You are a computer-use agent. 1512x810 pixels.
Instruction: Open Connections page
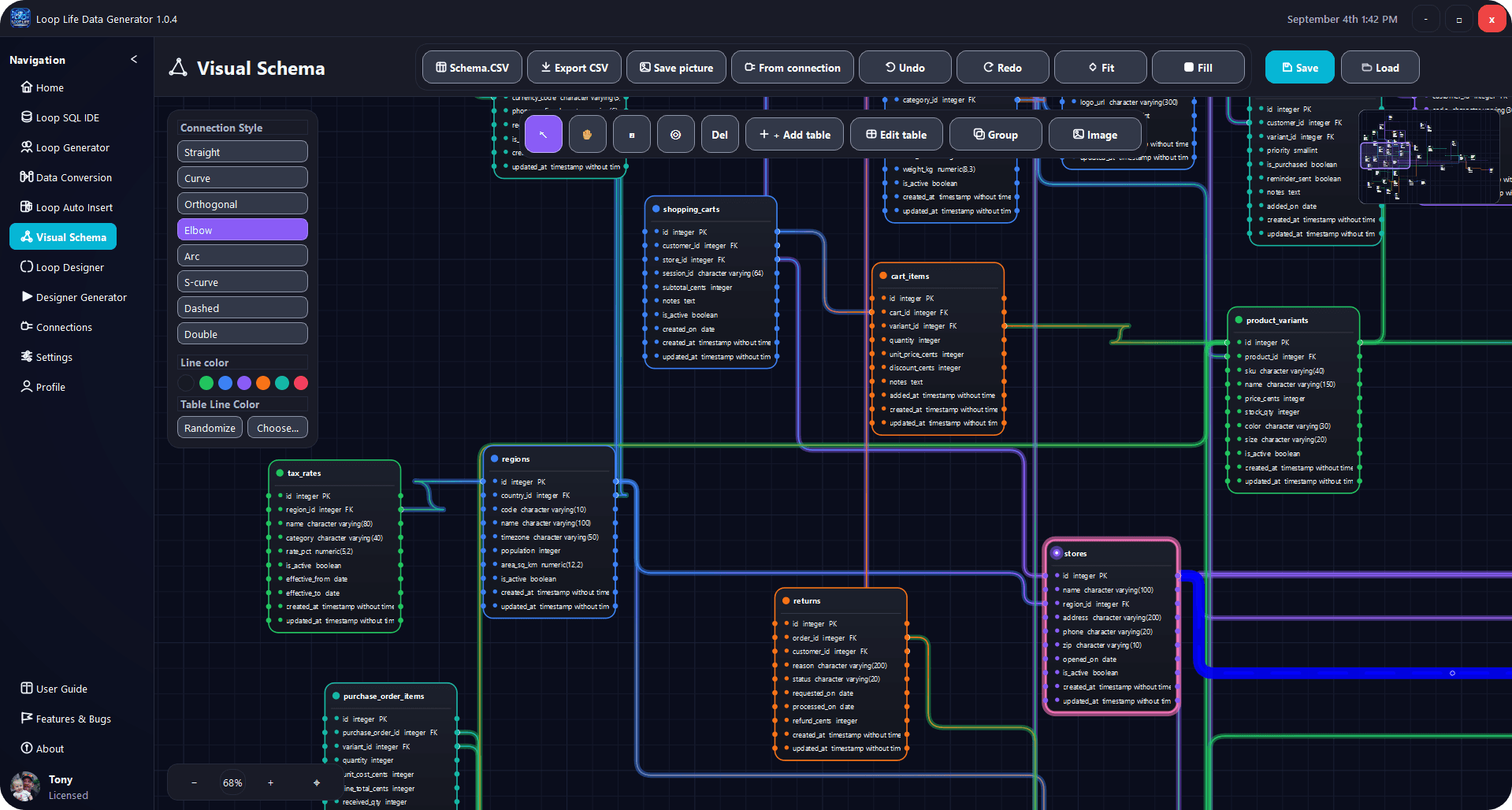click(56, 327)
